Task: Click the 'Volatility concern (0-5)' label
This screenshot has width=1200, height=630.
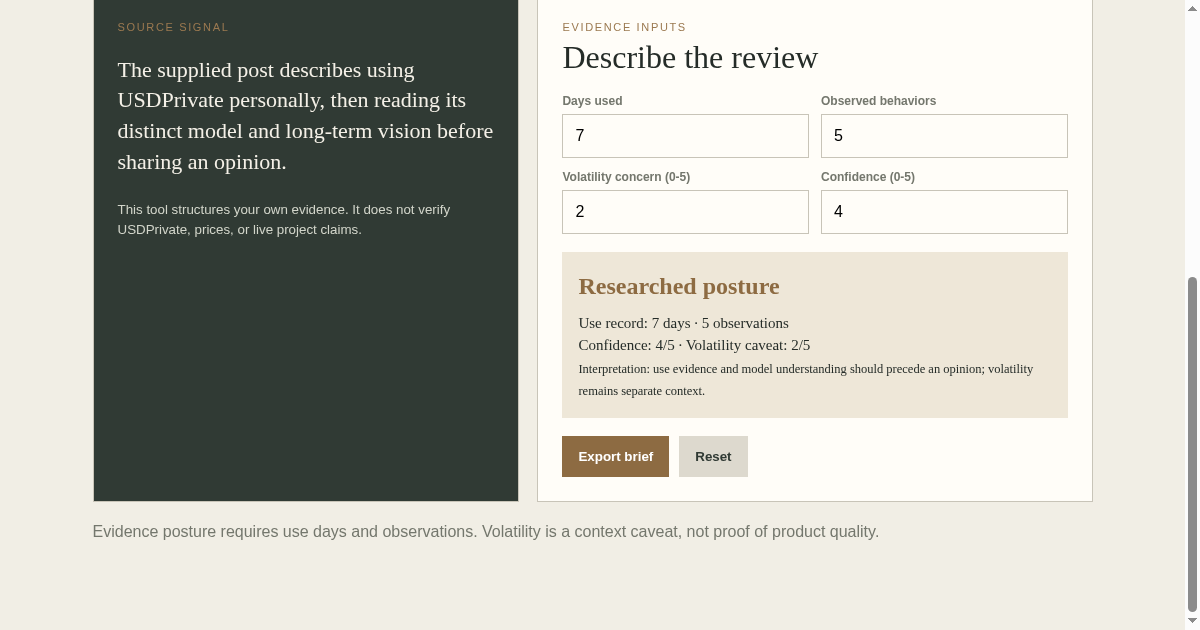Action: click(626, 177)
